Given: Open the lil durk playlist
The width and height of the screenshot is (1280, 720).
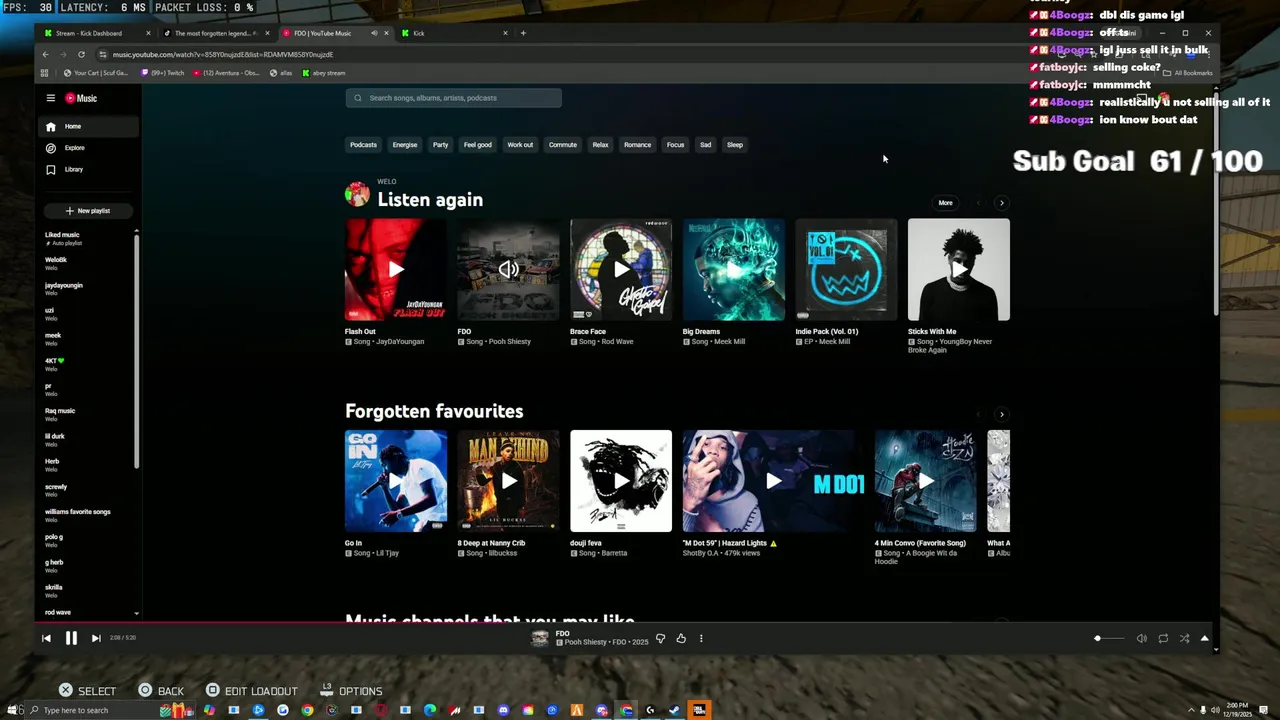Looking at the screenshot, I should click(x=88, y=440).
